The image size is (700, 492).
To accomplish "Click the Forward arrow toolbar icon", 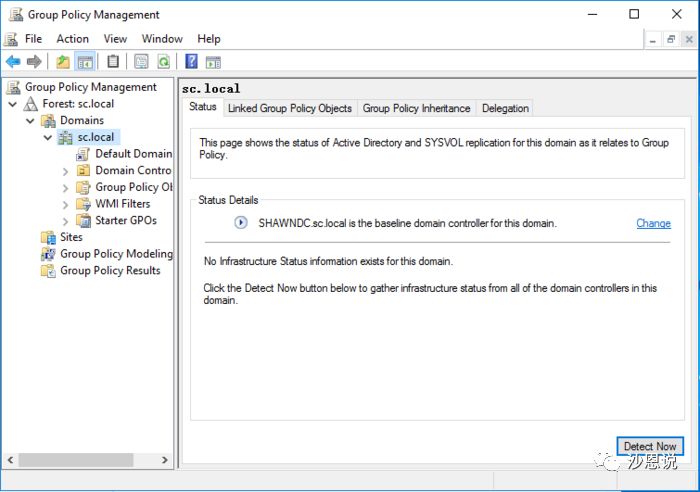I will point(34,61).
